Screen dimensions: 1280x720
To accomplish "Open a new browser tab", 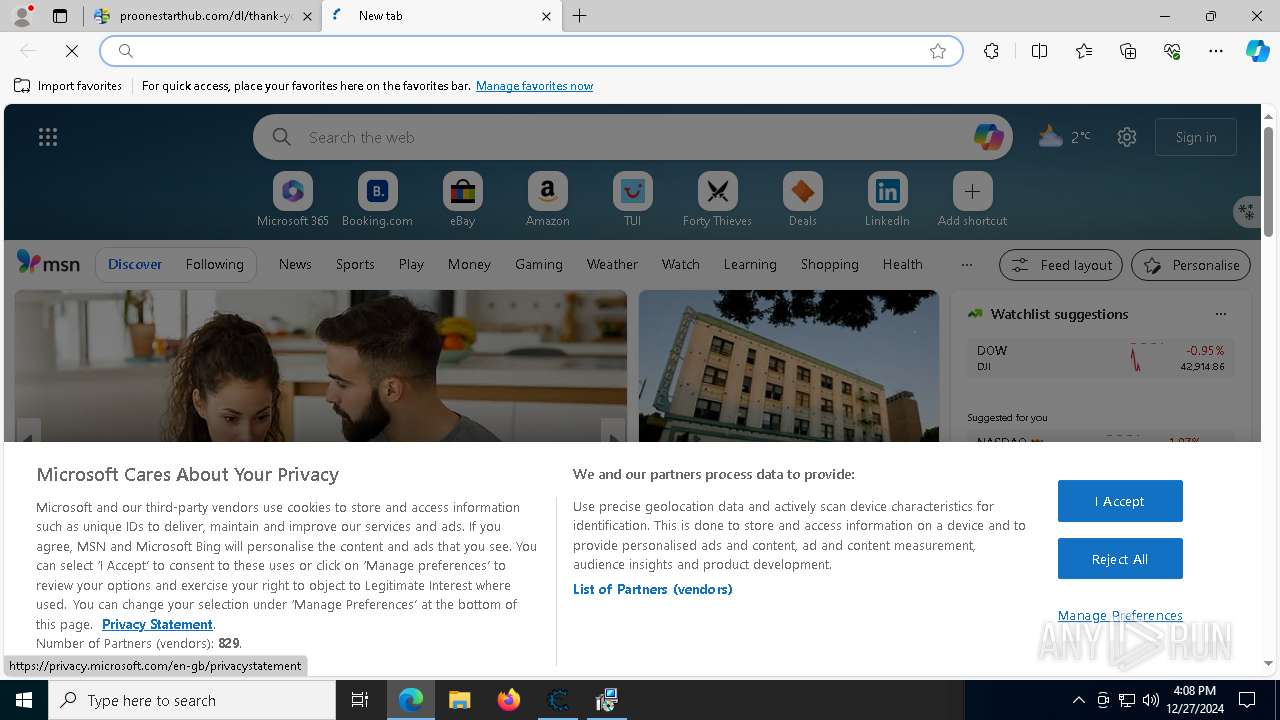I will pyautogui.click(x=580, y=16).
